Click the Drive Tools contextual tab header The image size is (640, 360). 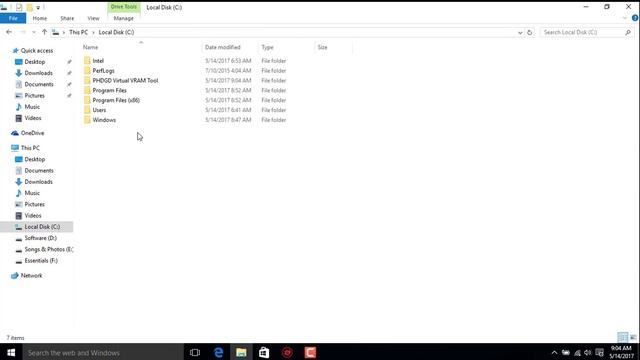pyautogui.click(x=124, y=7)
